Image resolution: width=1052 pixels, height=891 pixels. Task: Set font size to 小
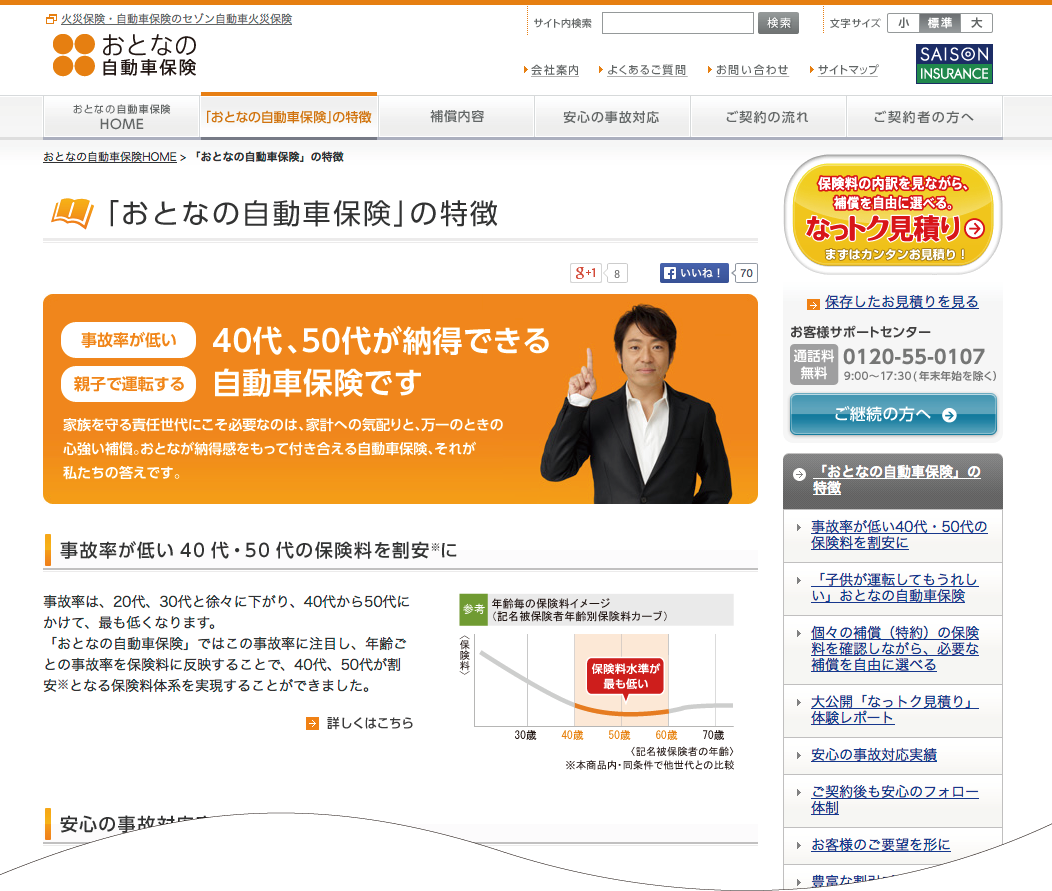tap(904, 23)
